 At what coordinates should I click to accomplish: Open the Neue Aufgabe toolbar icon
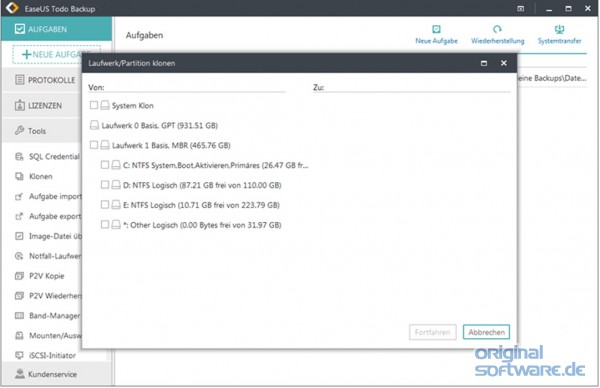click(x=436, y=29)
